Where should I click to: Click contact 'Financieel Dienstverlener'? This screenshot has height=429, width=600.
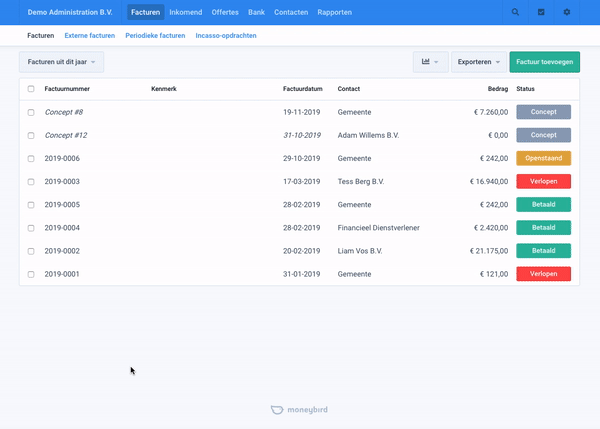(378, 228)
